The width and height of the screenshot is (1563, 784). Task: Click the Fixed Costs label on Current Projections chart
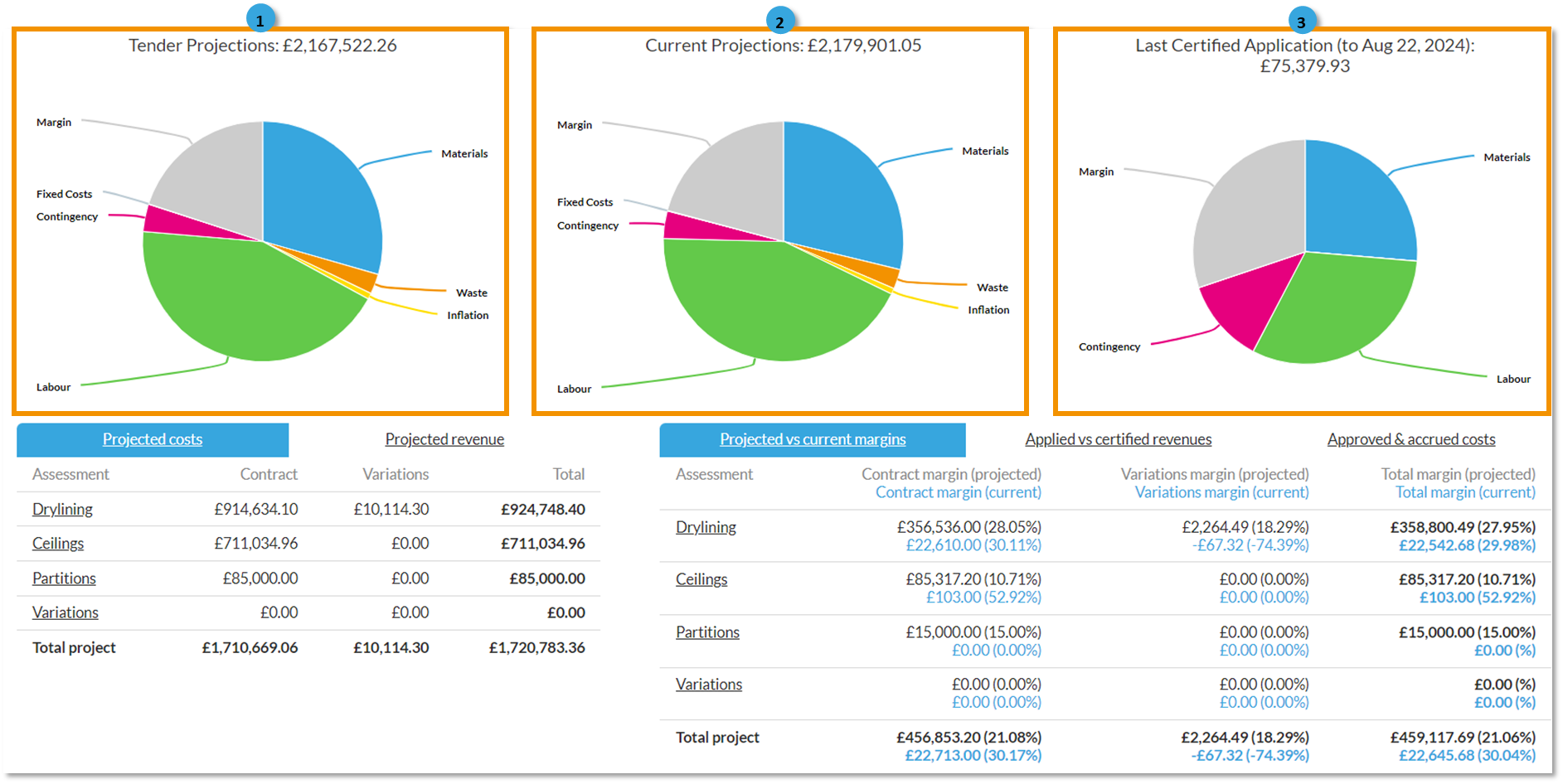(x=585, y=201)
